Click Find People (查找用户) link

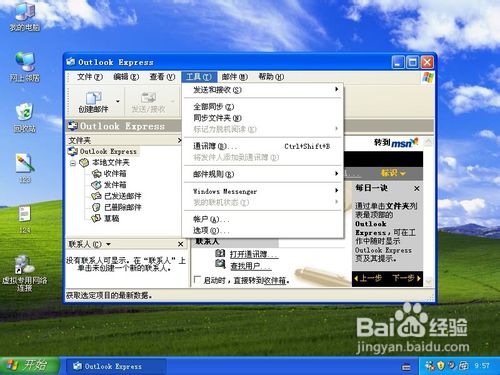251,266
